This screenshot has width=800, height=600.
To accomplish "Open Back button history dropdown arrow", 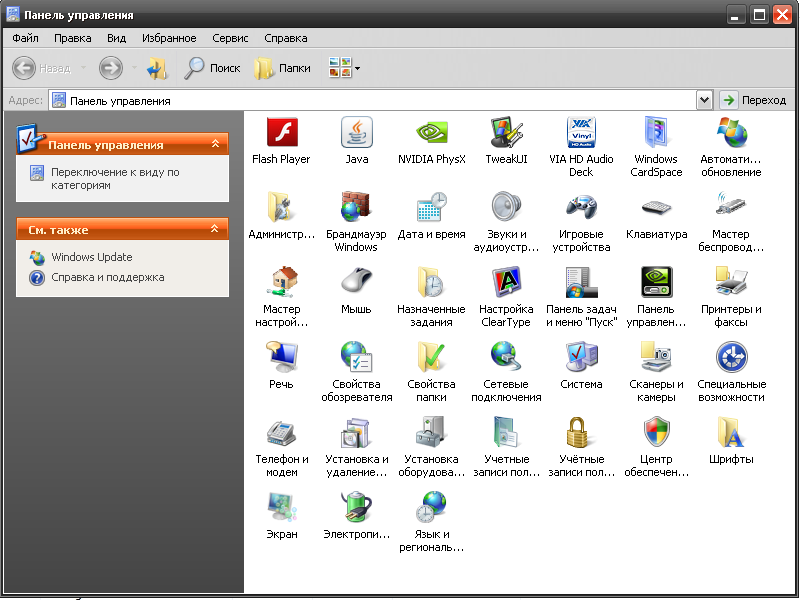I will tap(83, 68).
